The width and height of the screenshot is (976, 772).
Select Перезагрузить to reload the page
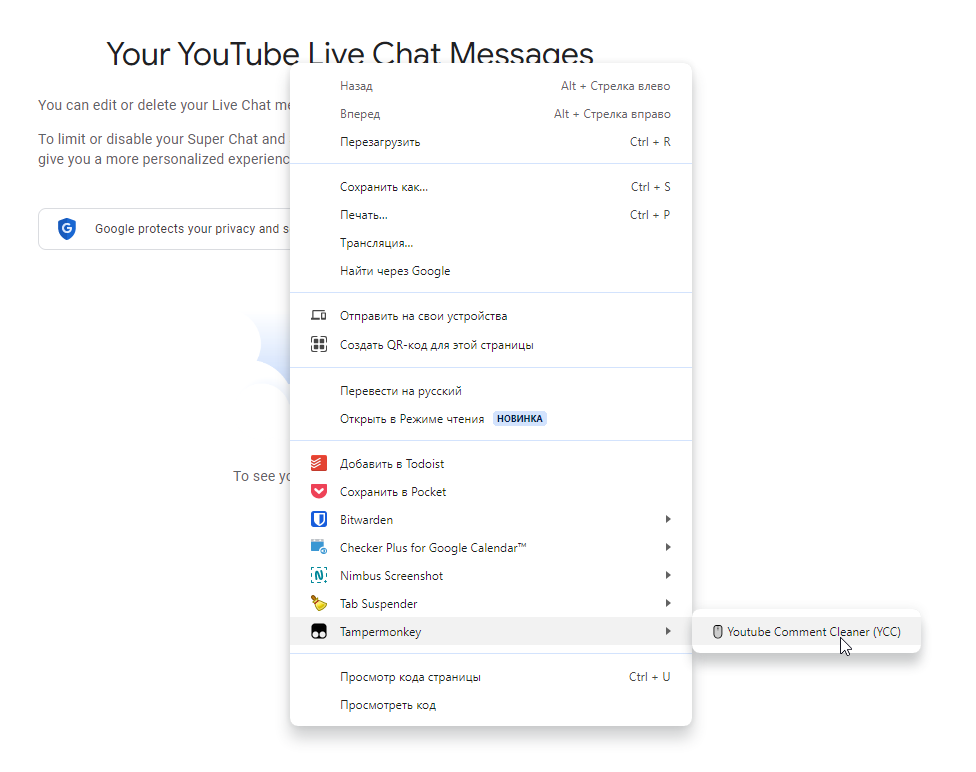(490, 142)
